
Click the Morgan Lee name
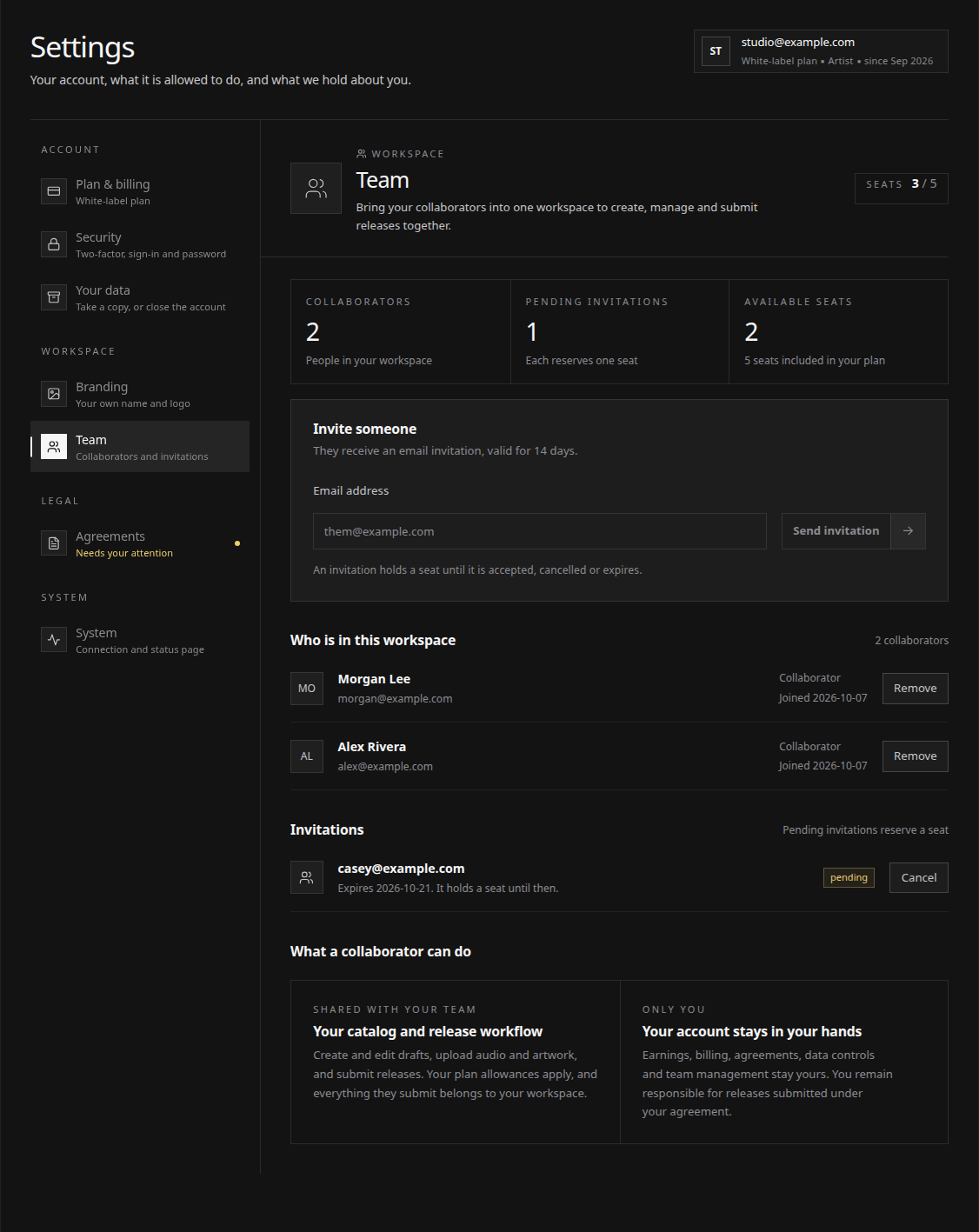pos(374,679)
